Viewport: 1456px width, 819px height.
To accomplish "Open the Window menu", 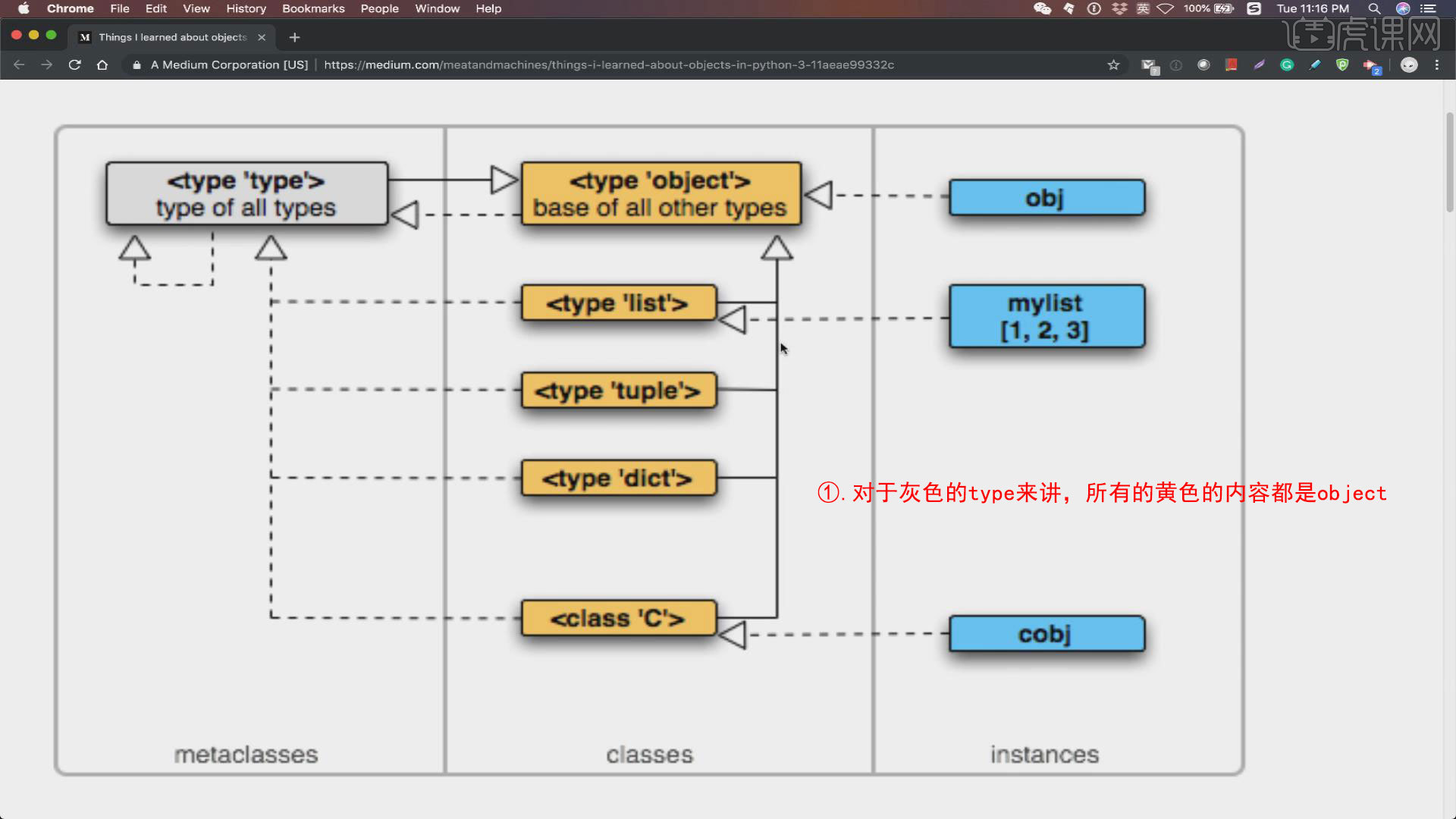I will [x=438, y=8].
